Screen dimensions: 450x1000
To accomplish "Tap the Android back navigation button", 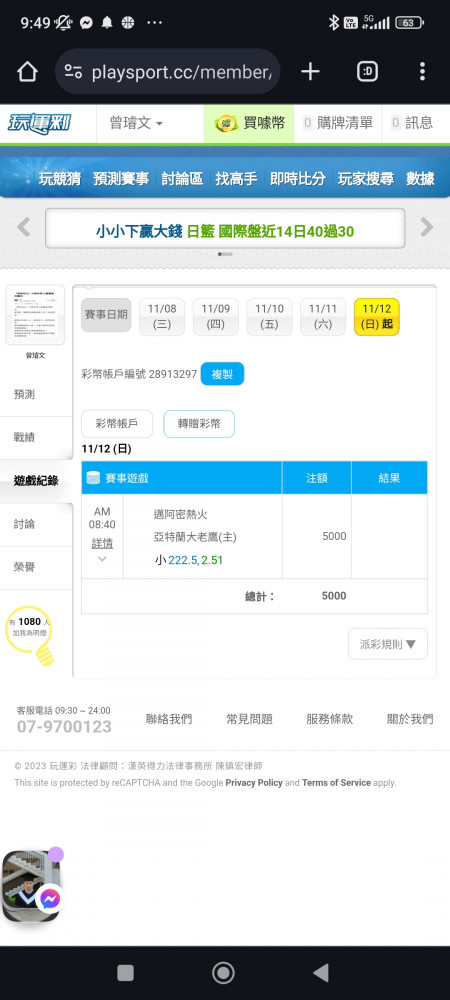I will click(321, 973).
